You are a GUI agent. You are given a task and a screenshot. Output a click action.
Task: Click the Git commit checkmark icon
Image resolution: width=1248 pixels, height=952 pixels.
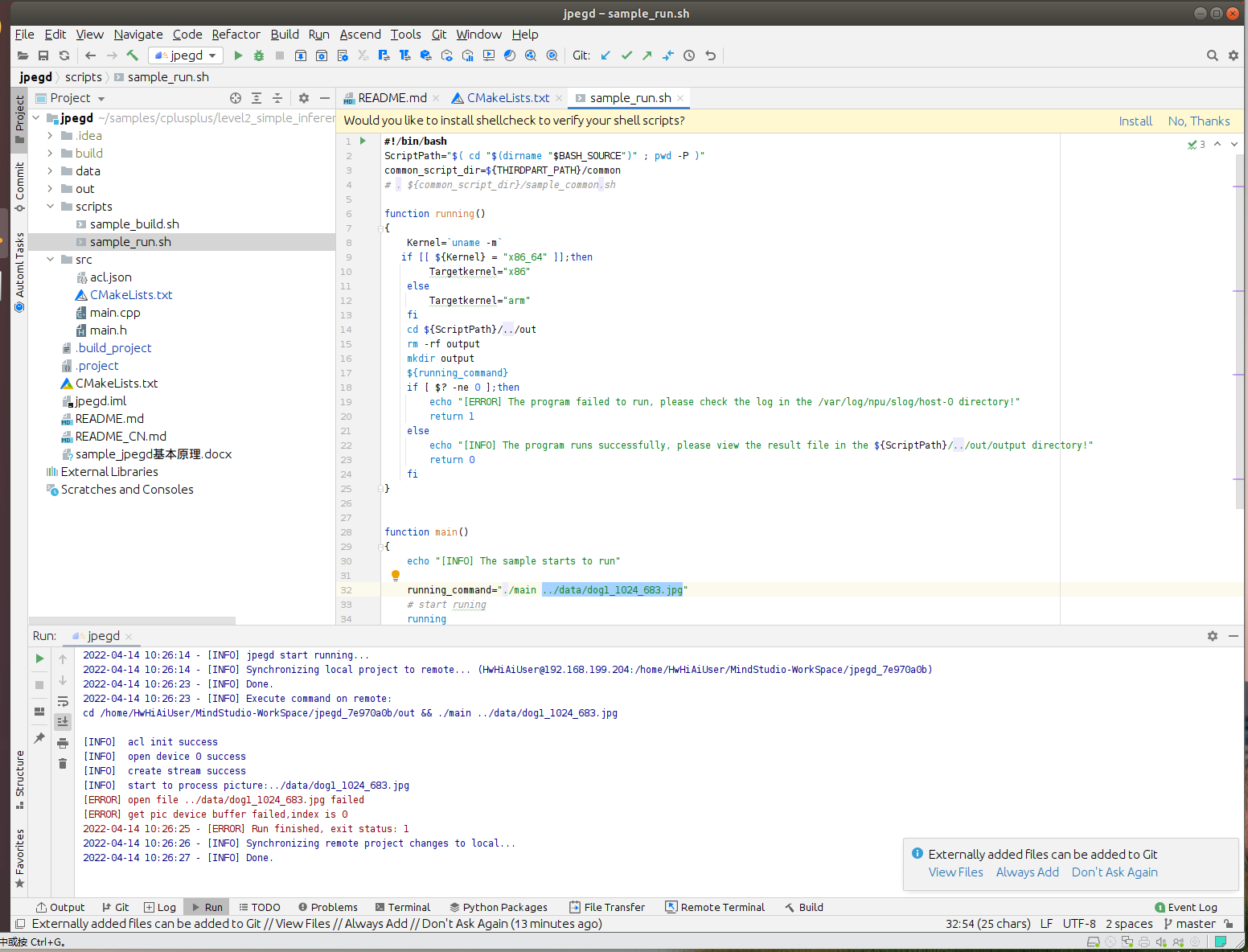[x=626, y=55]
